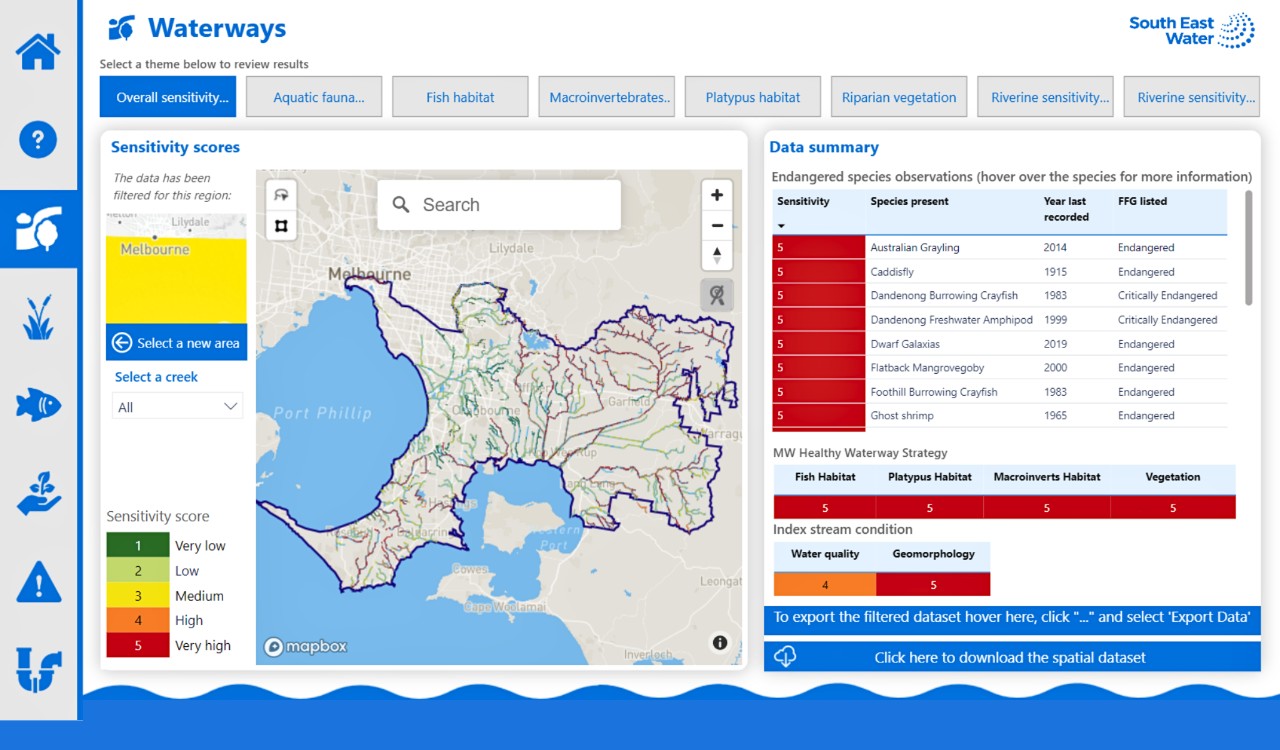Image resolution: width=1280 pixels, height=750 pixels.
Task: Select the Platypus habitat theme tab
Action: coord(752,97)
